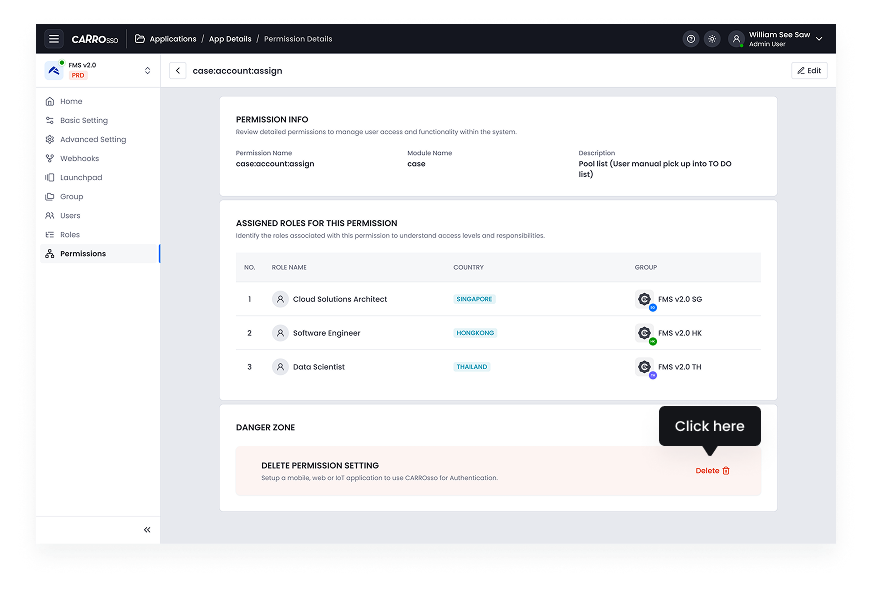
Task: Open Home in the sidebar
Action: [71, 102]
